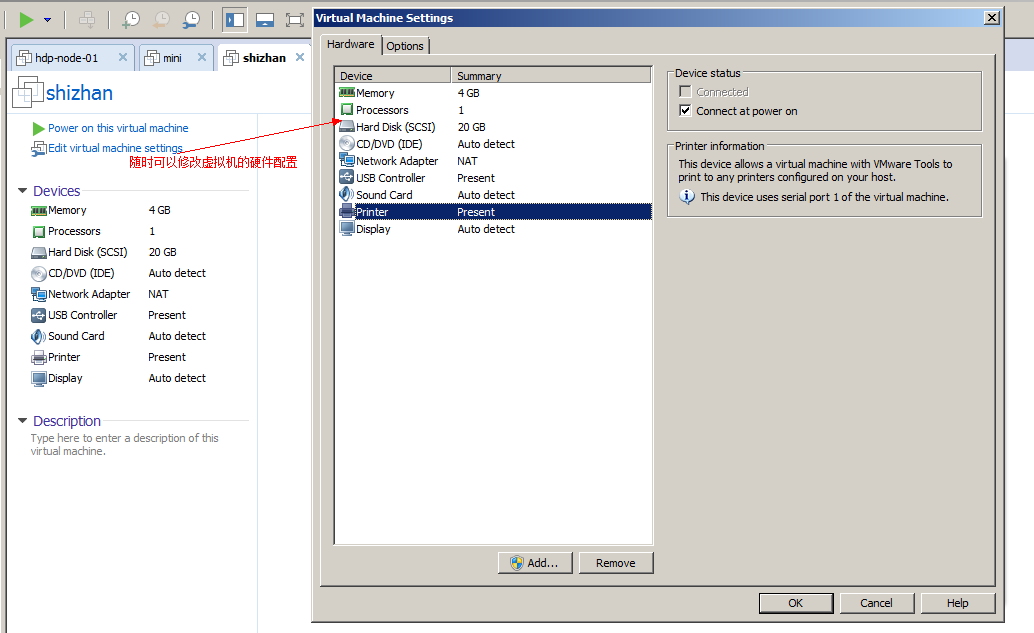Click the thumbnail bar toolbar icon
This screenshot has height=633, width=1034.
point(265,20)
